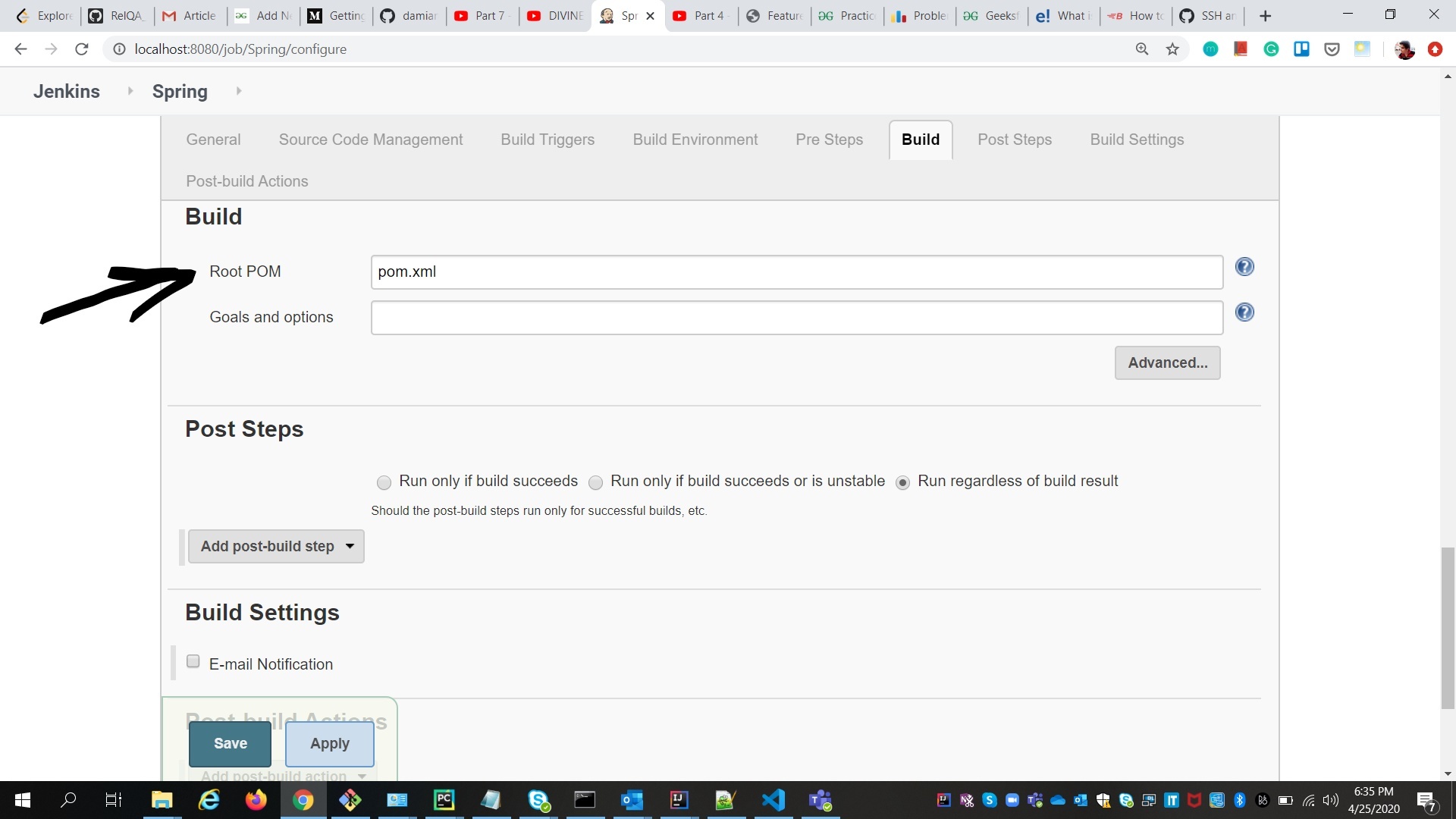
Task: Enable E-mail Notification checkbox
Action: point(193,661)
